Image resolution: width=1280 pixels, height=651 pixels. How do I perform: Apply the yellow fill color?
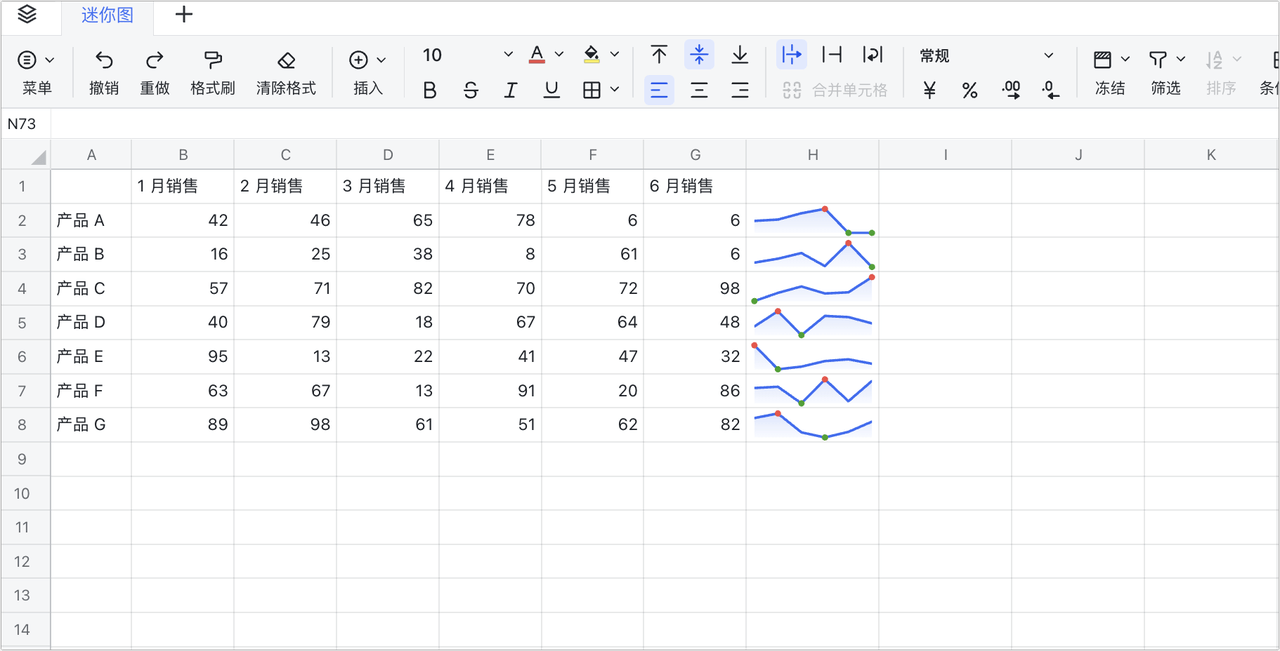[x=592, y=55]
